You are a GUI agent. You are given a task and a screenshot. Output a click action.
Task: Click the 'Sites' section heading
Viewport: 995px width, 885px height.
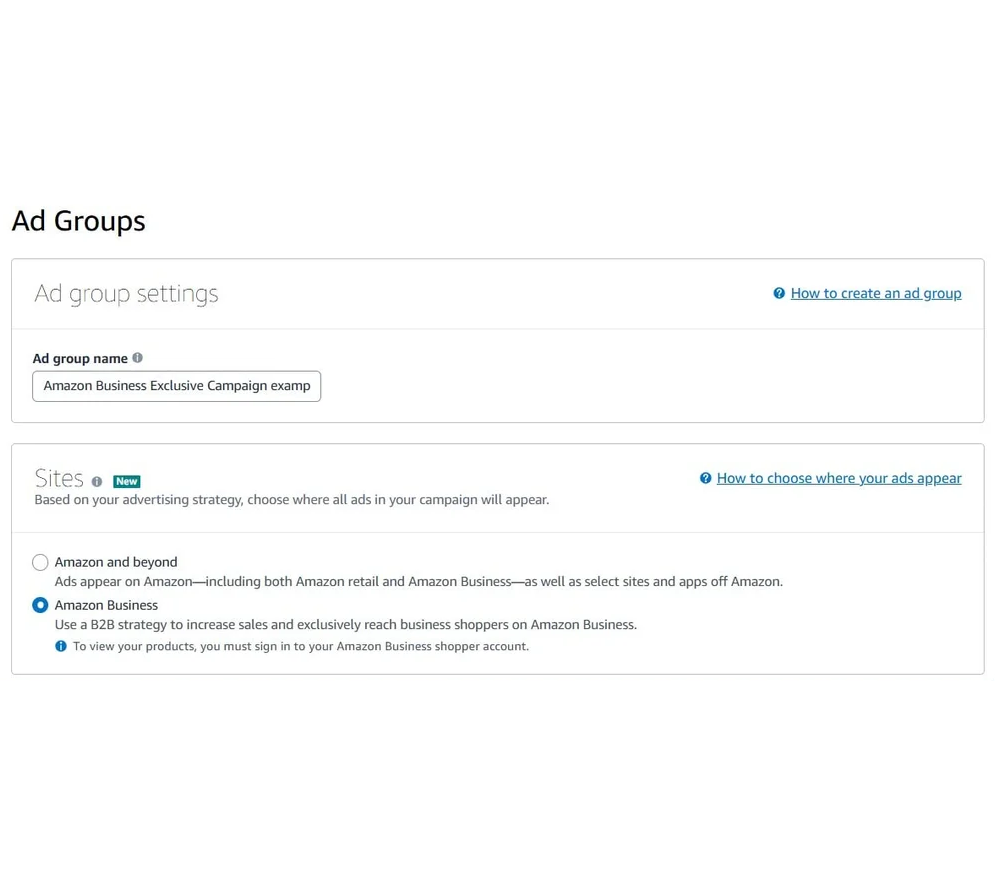tap(59, 478)
